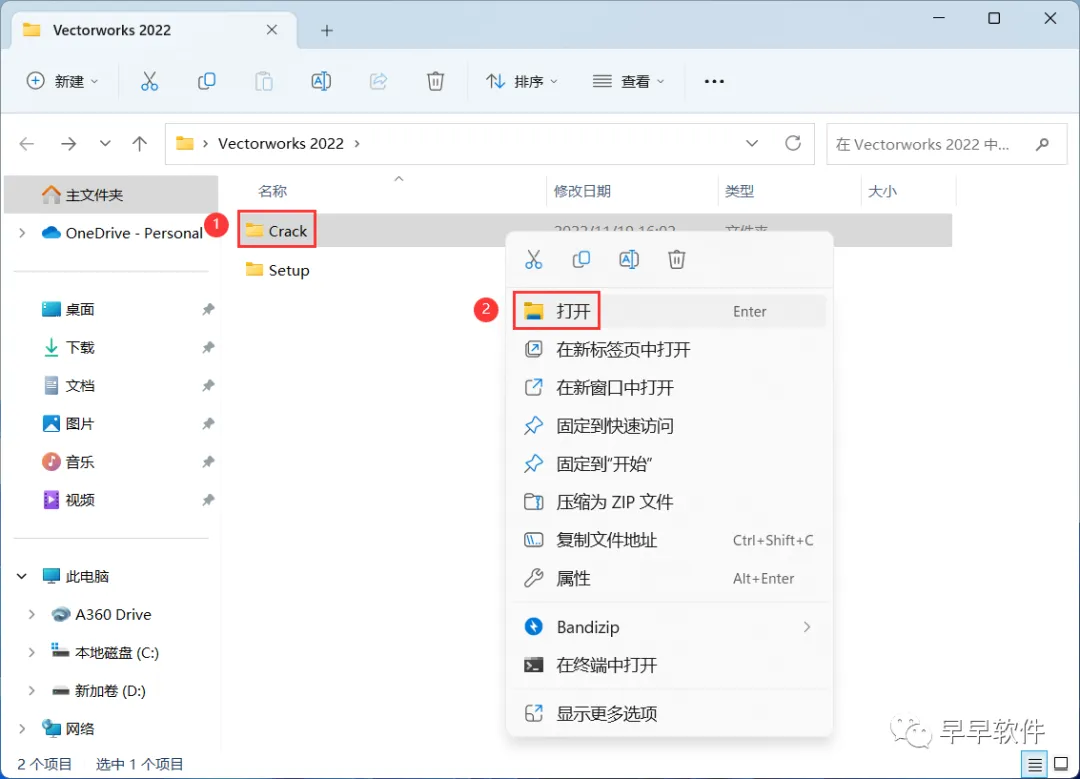1080x779 pixels.
Task: Choose 在新标签页中打开
Action: coord(669,350)
